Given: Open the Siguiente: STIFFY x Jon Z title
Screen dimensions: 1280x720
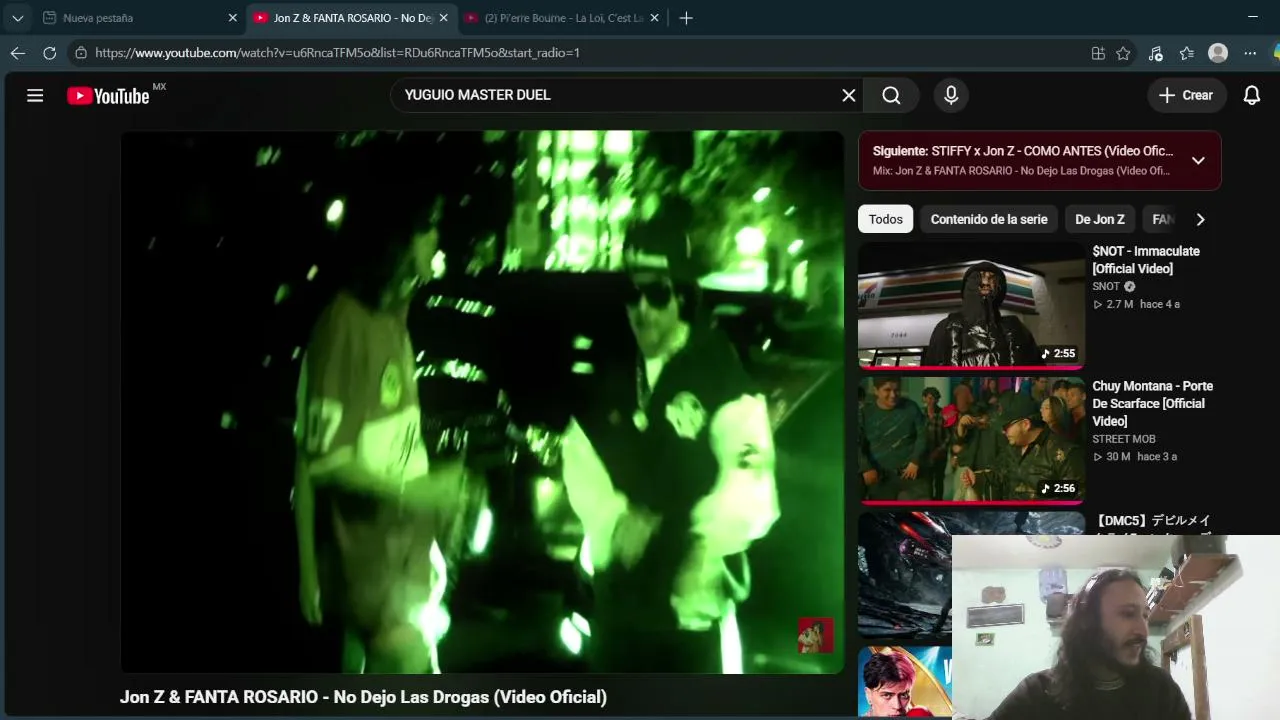Looking at the screenshot, I should [1023, 151].
